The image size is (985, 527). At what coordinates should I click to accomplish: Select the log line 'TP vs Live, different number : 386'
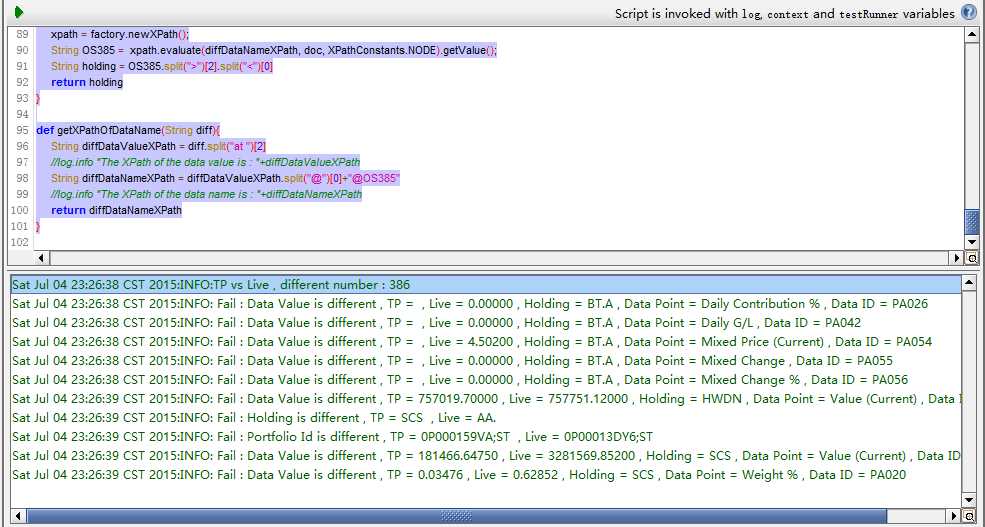coord(486,285)
